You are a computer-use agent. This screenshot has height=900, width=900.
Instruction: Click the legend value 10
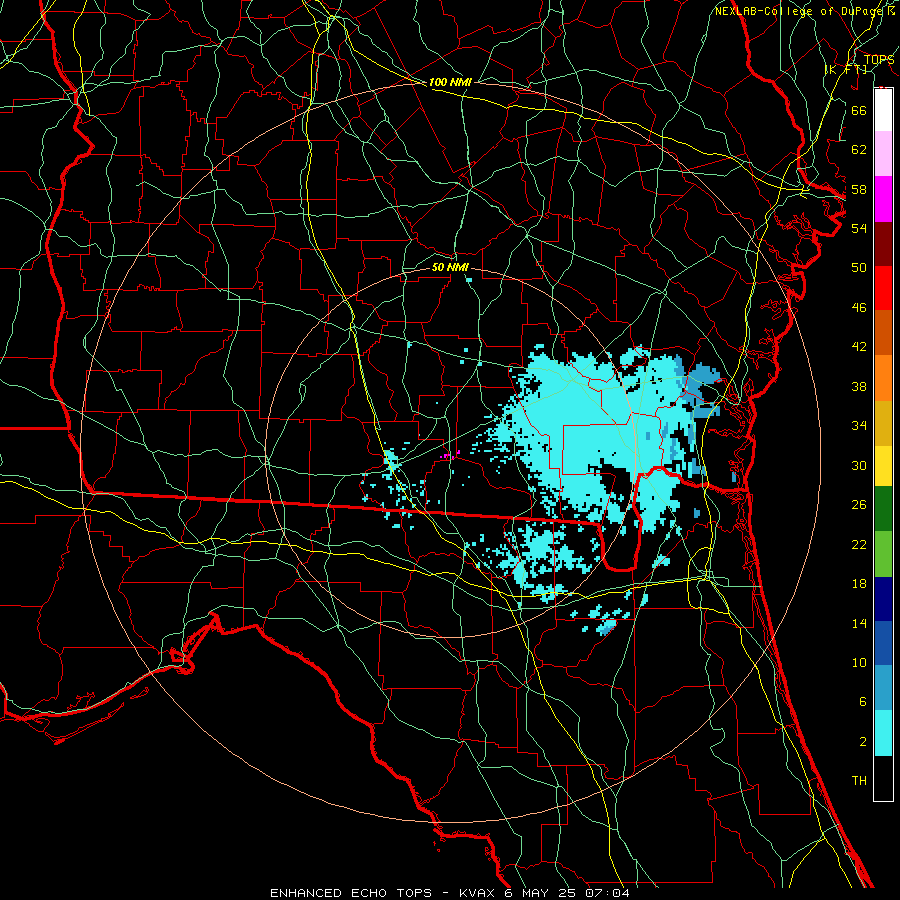click(x=859, y=663)
